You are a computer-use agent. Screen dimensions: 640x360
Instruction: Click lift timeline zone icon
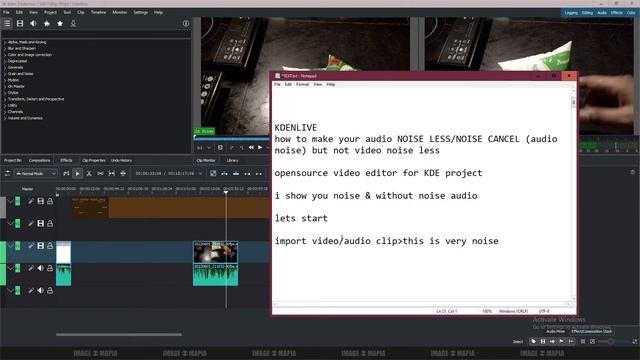(x=259, y=173)
